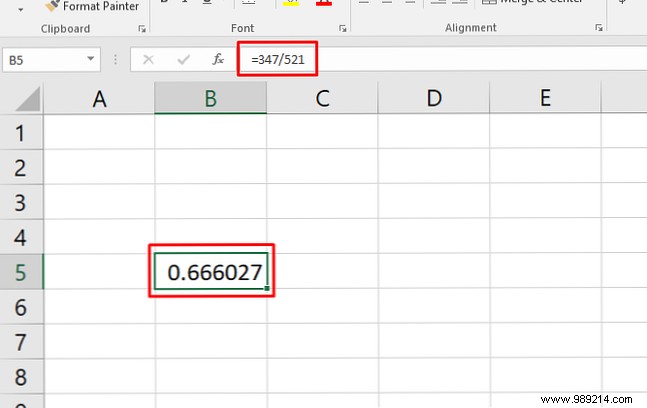
Task: Select cell B6
Action: [210, 306]
